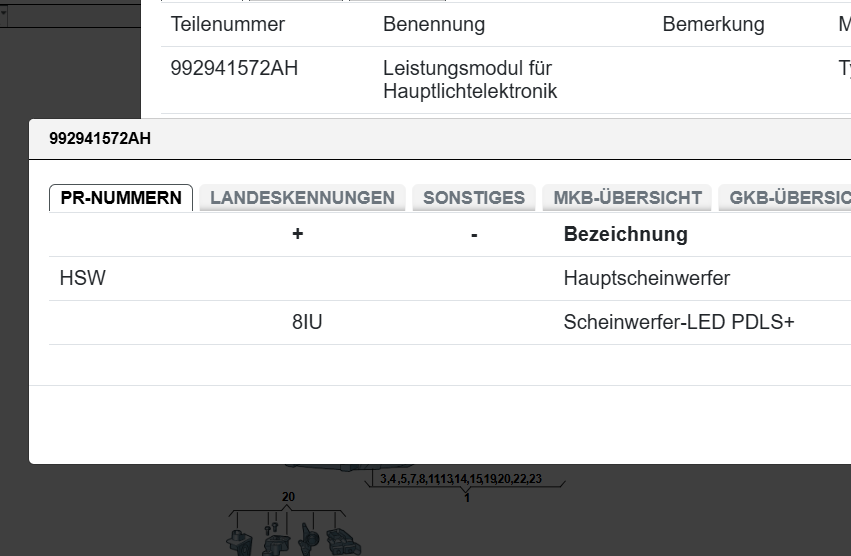Select the SONSTIGES tab
Image resolution: width=851 pixels, height=556 pixels.
pos(473,198)
